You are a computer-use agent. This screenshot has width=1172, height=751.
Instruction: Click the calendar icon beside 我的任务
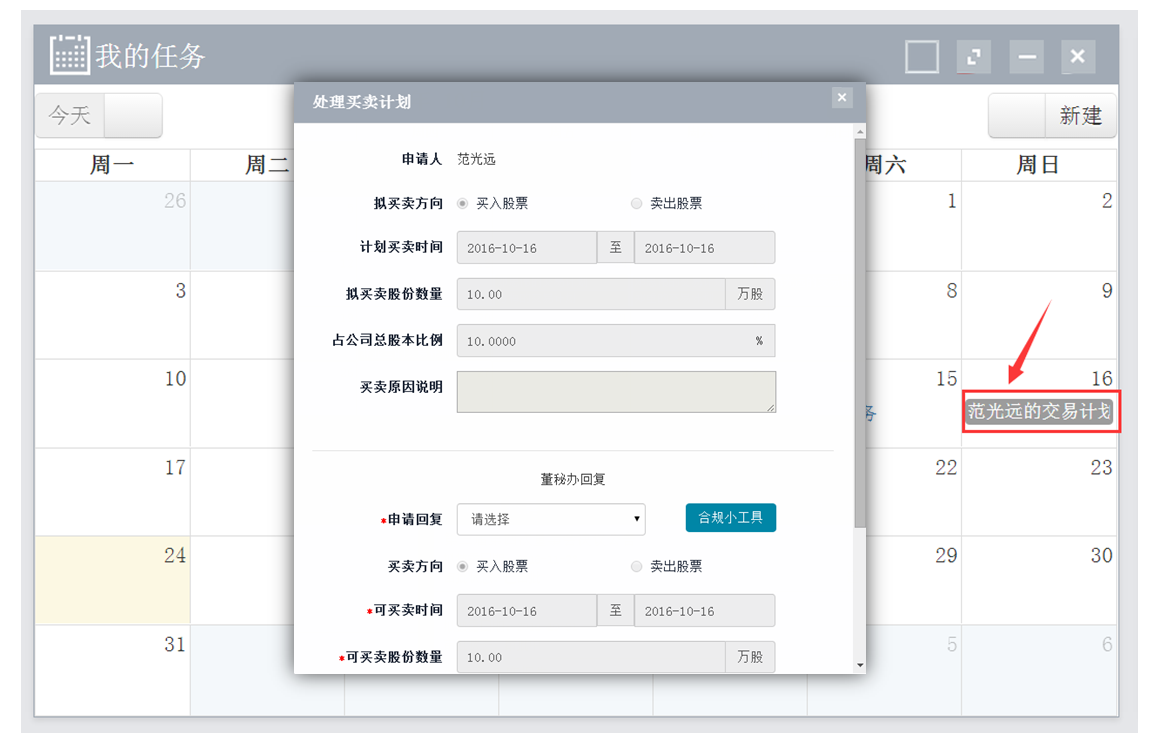click(x=70, y=55)
